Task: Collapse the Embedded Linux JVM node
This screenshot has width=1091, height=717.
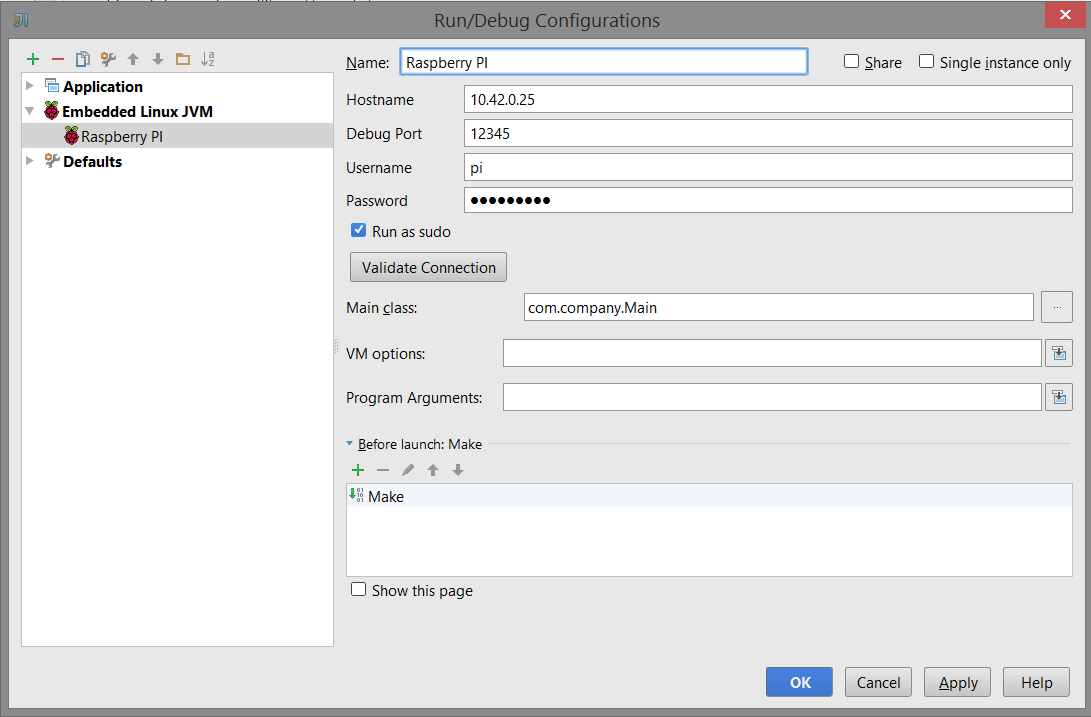Action: (30, 111)
